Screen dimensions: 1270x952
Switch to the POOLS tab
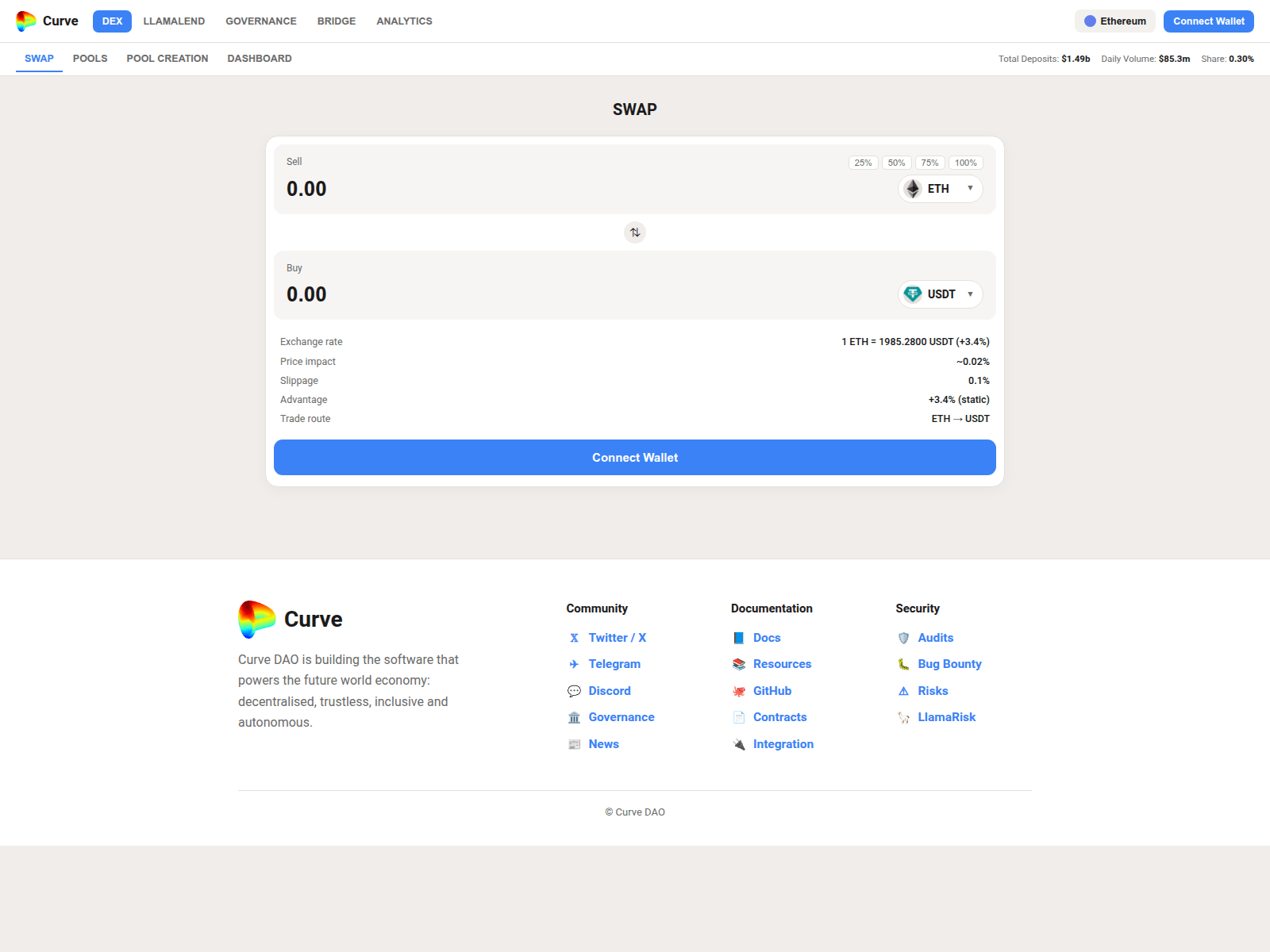point(90,59)
